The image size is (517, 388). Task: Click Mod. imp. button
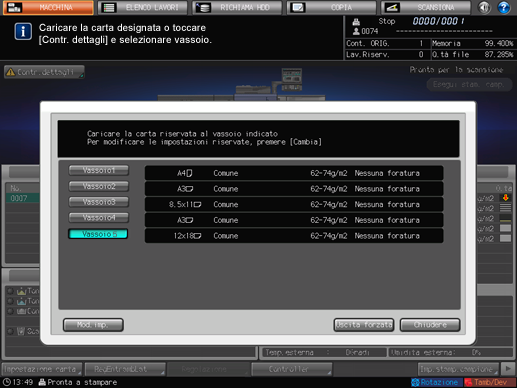click(x=93, y=325)
